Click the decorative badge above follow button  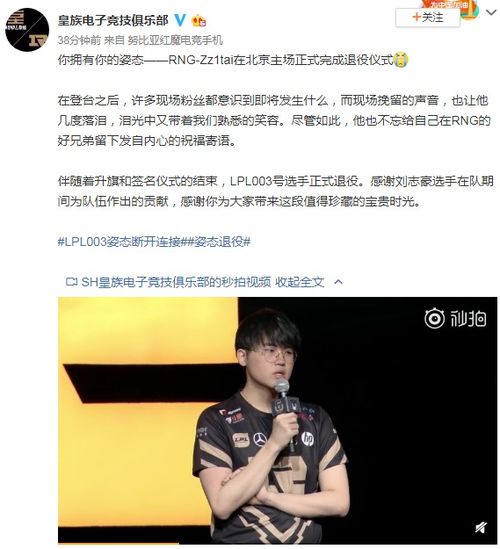pyautogui.click(x=451, y=7)
